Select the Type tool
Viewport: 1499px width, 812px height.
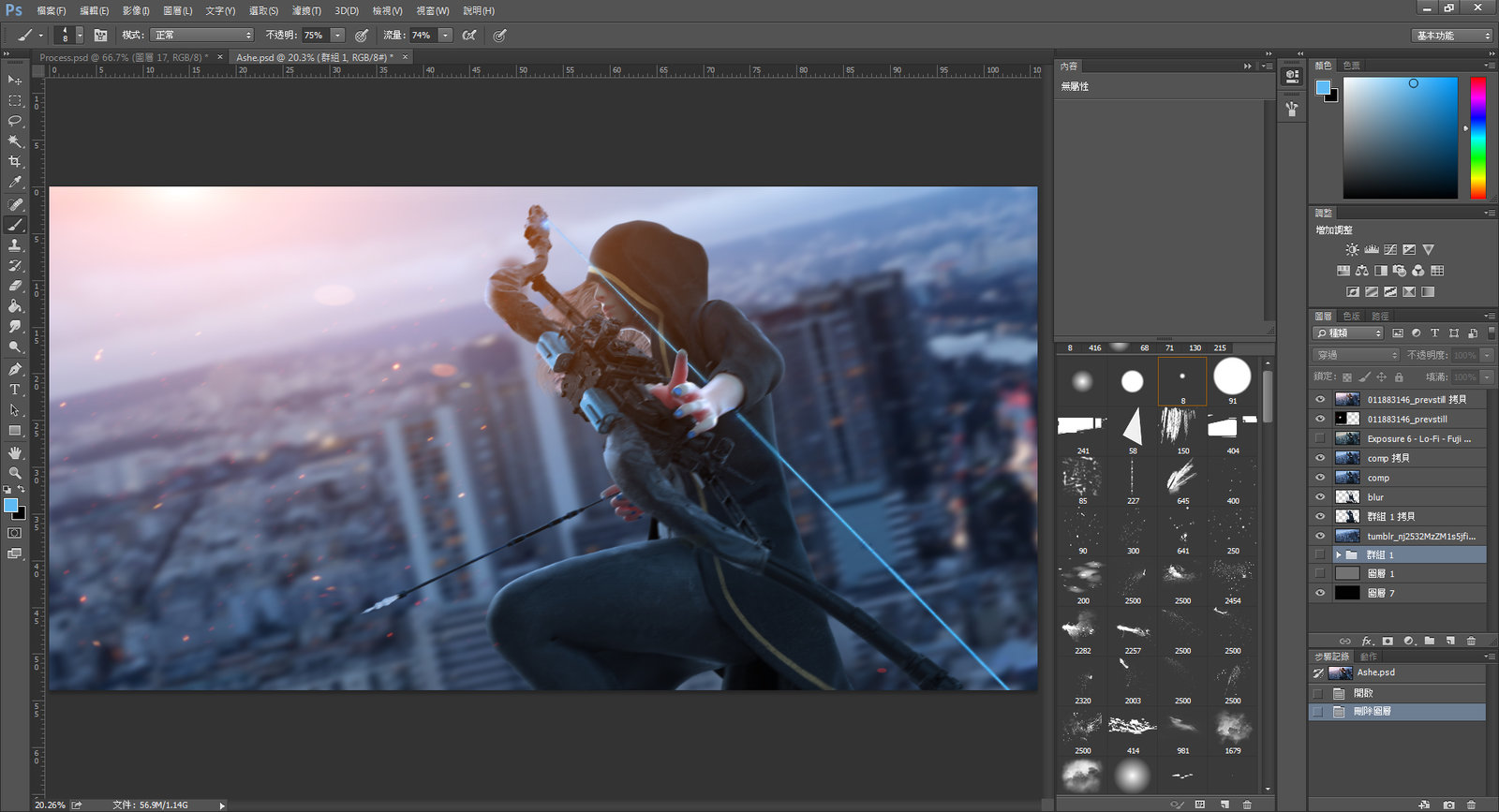point(15,390)
